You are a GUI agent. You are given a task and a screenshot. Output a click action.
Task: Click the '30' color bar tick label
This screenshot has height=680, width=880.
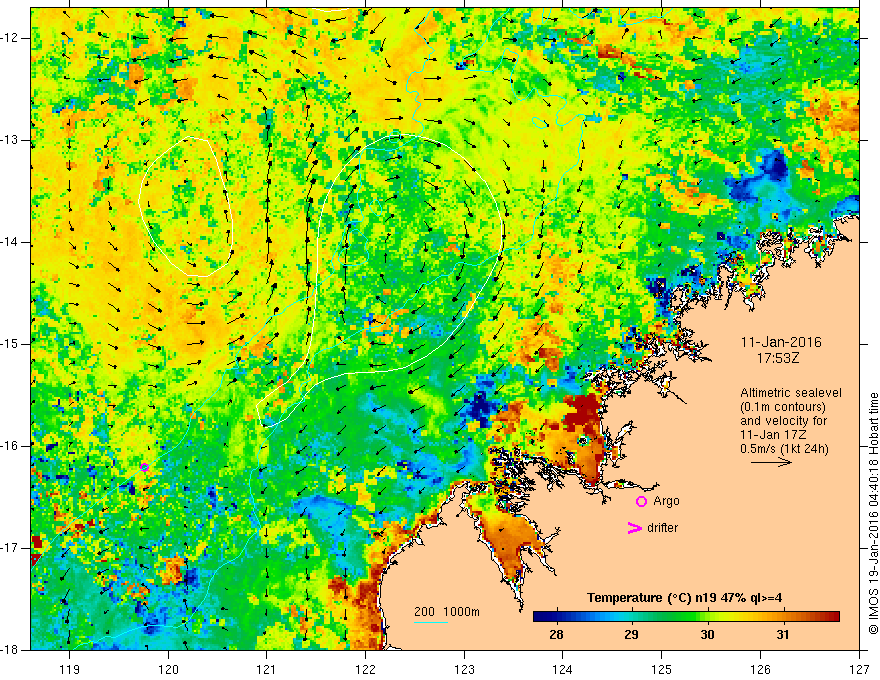[x=707, y=635]
